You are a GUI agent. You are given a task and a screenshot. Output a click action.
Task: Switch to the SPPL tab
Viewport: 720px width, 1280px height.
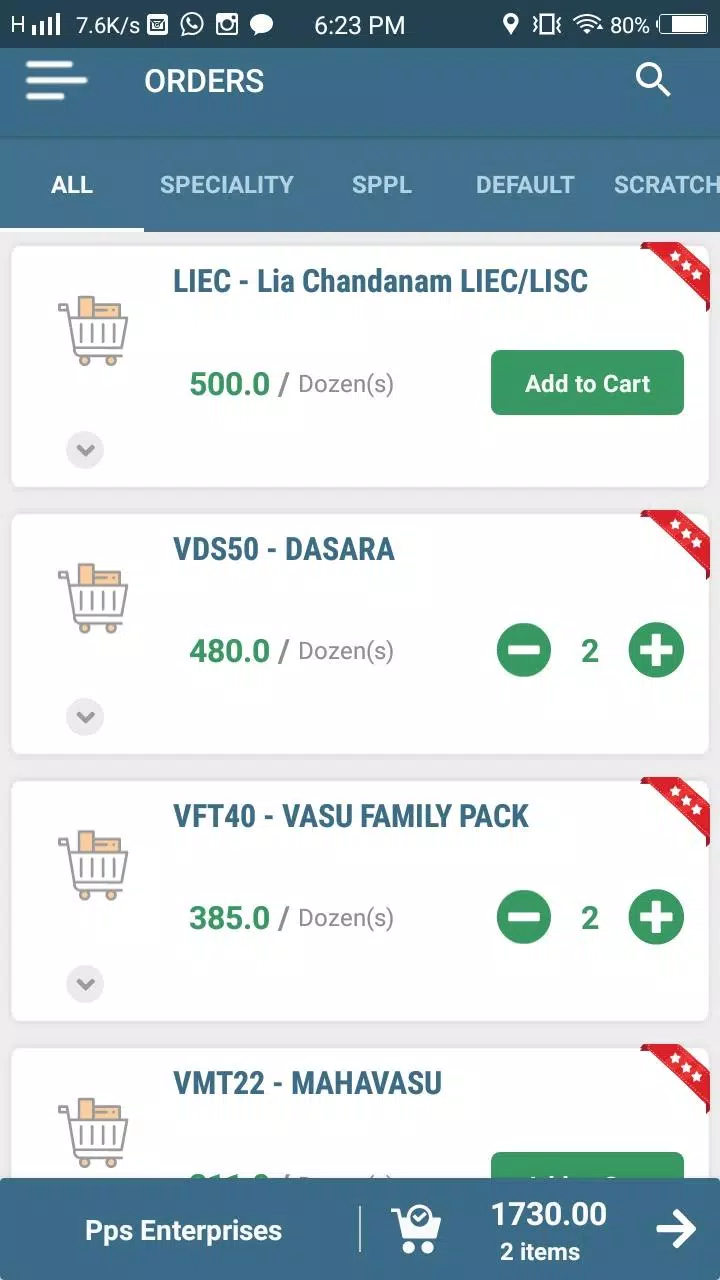(x=382, y=185)
